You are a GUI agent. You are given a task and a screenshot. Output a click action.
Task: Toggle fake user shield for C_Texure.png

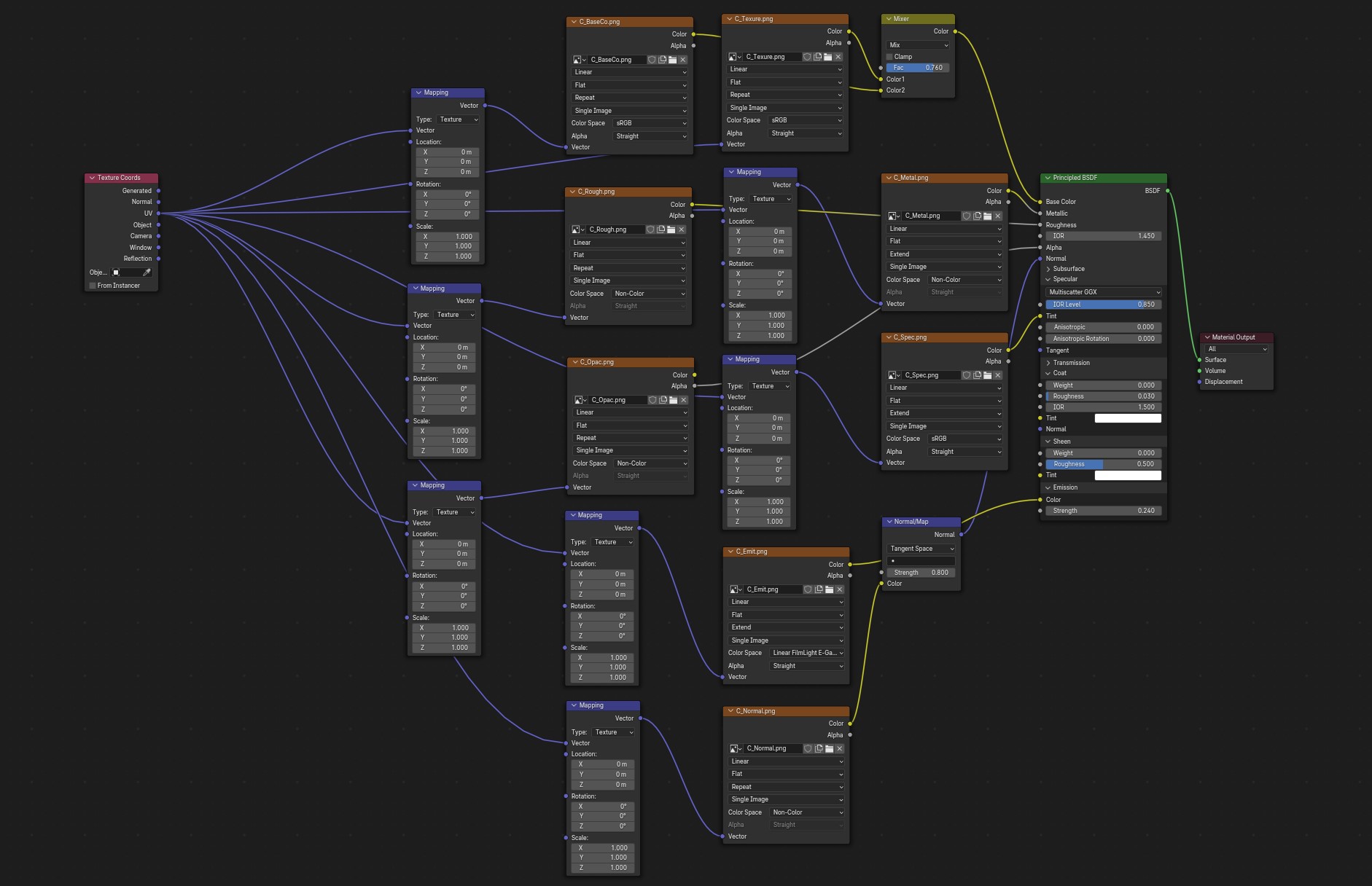(807, 57)
